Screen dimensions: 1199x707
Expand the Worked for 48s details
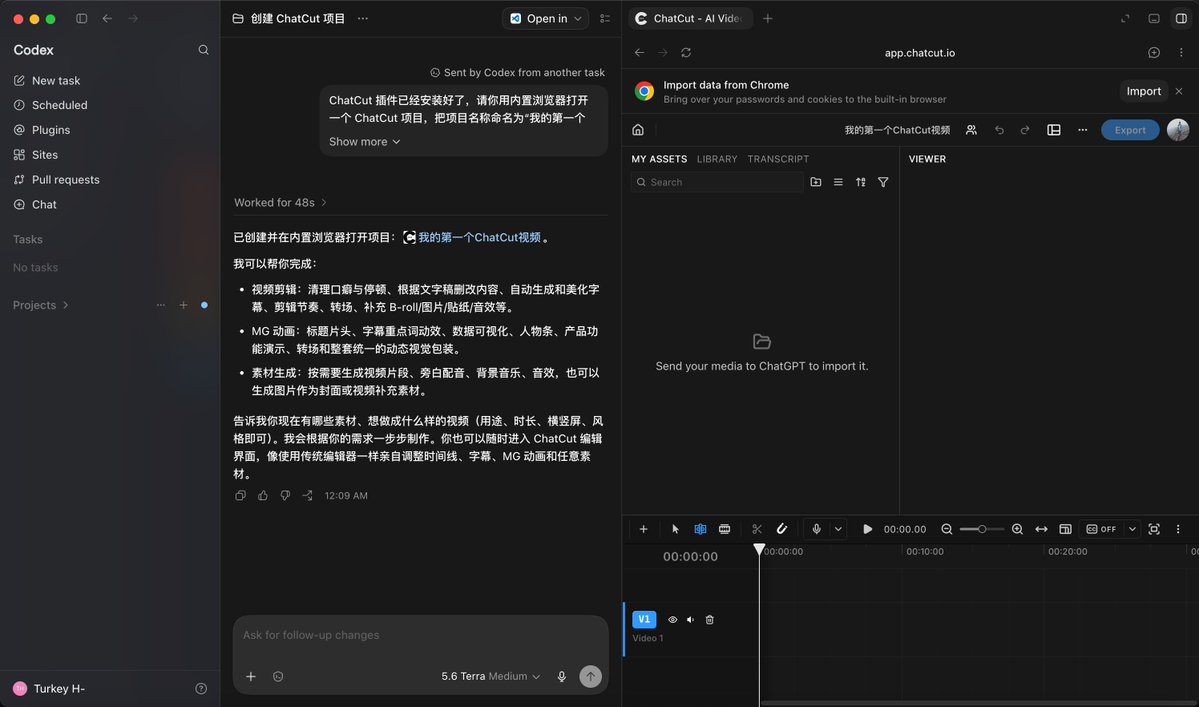point(280,203)
